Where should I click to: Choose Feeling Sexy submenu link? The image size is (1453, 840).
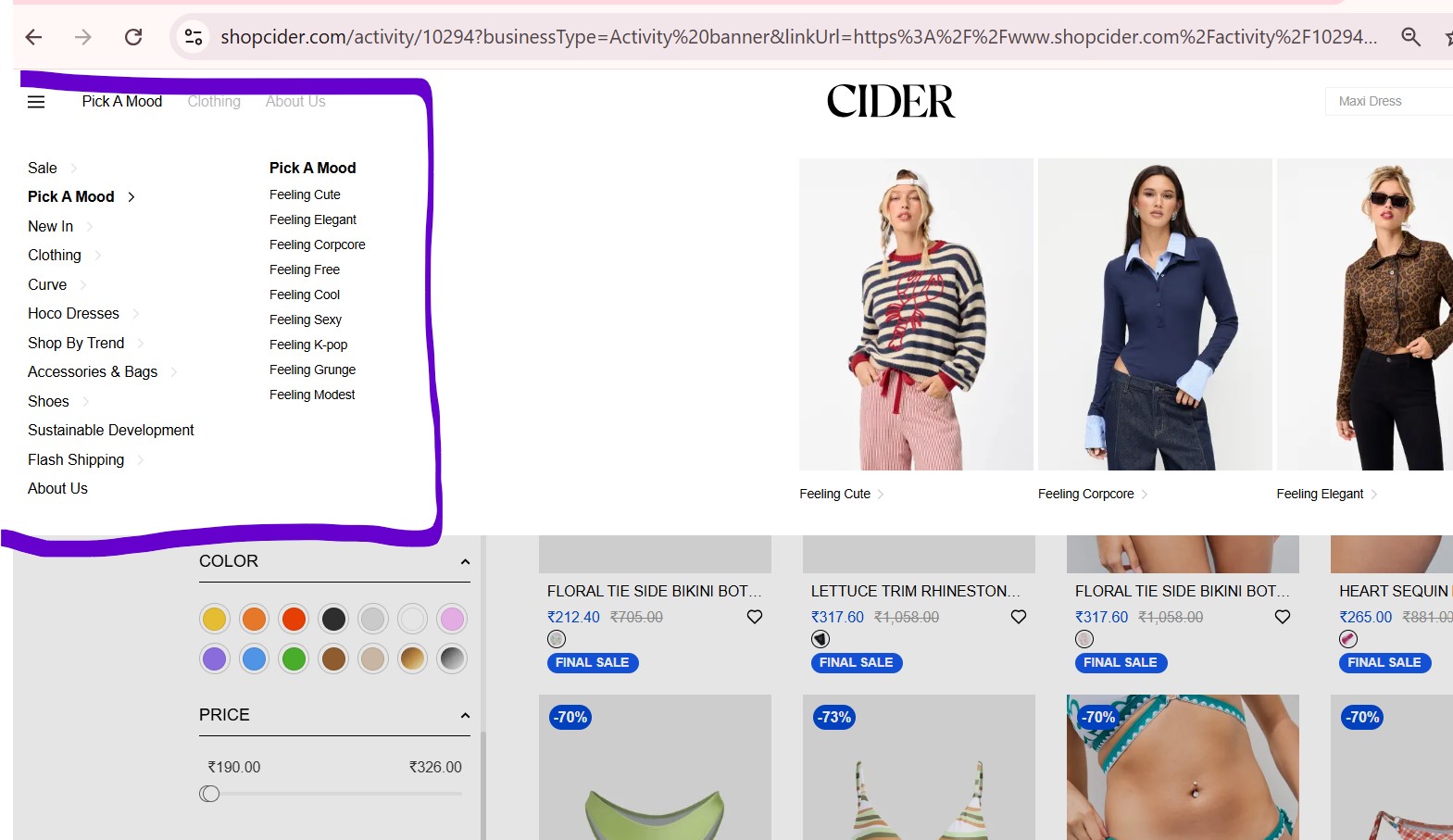[306, 320]
